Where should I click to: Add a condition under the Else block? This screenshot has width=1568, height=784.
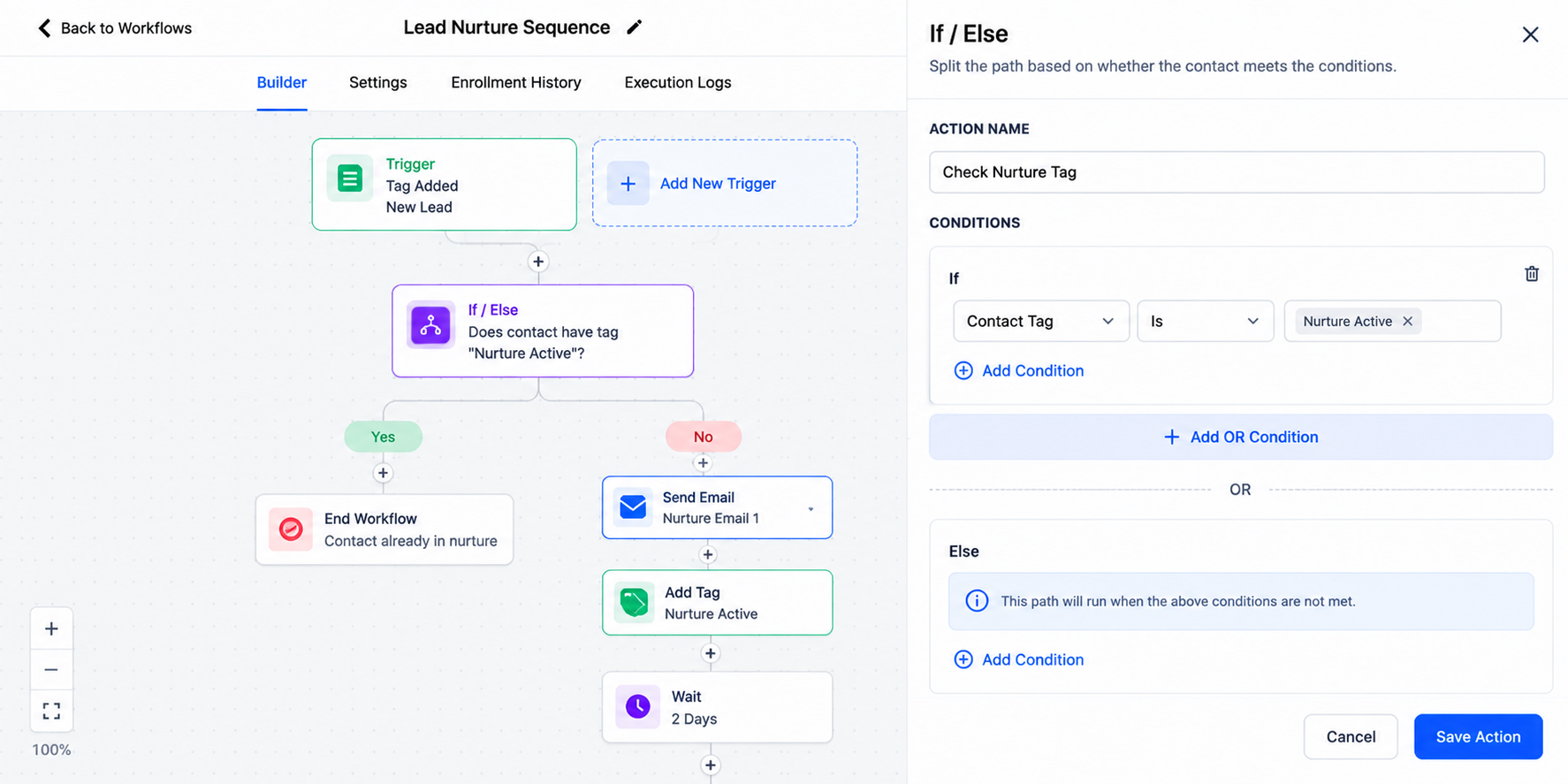[1019, 659]
